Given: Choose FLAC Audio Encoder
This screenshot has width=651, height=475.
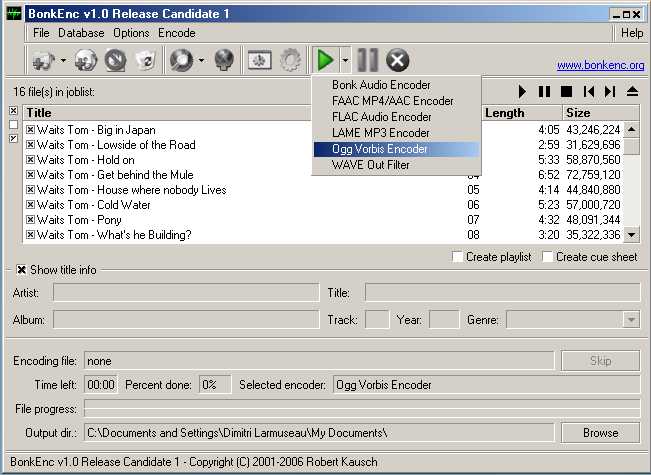Looking at the screenshot, I should (x=396, y=117).
